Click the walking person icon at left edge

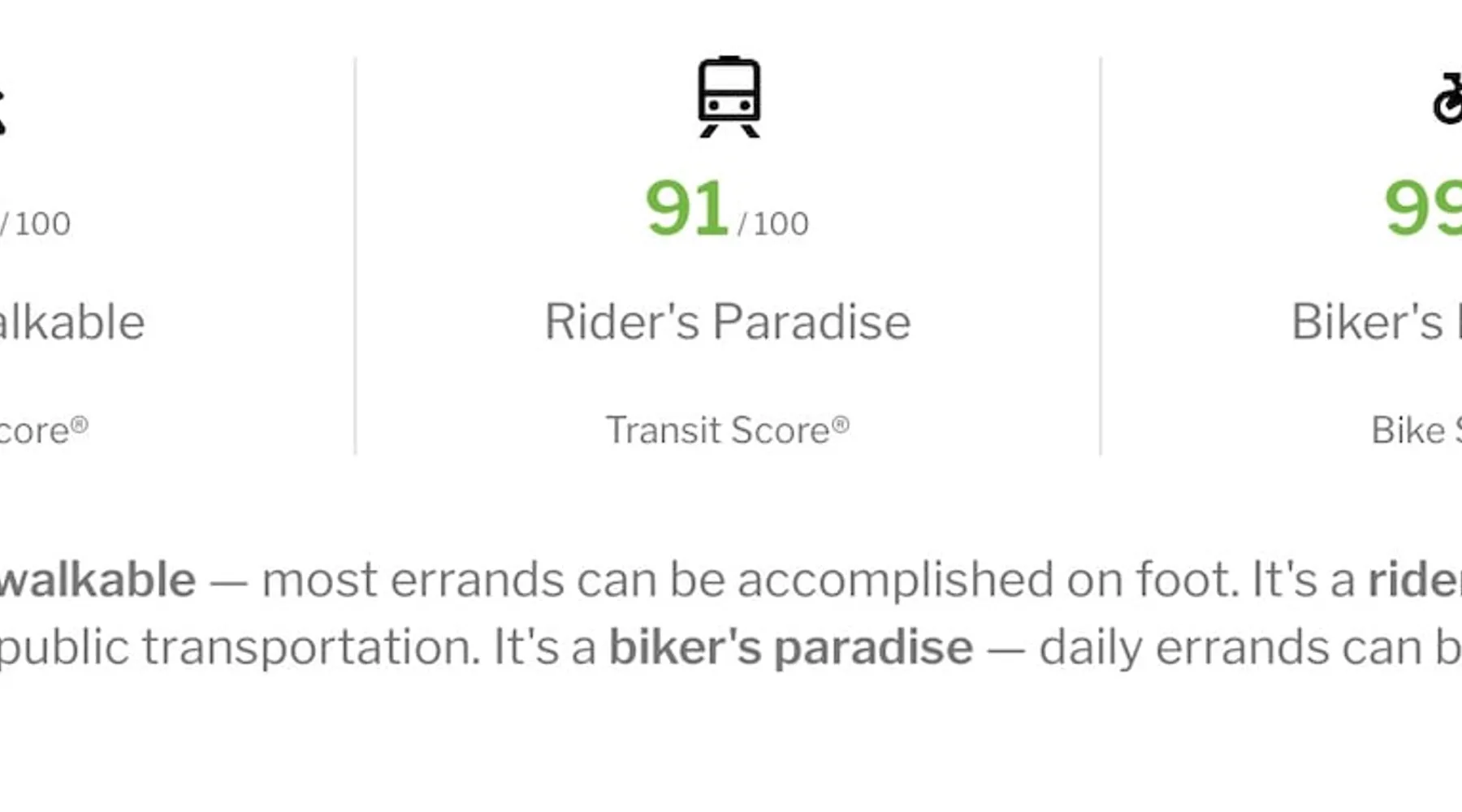(x=2, y=112)
